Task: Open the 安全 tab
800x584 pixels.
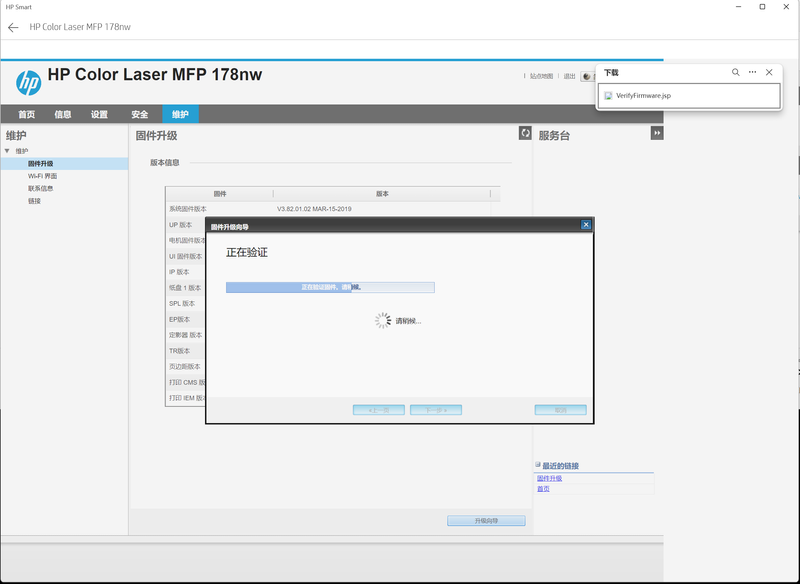Action: 139,114
